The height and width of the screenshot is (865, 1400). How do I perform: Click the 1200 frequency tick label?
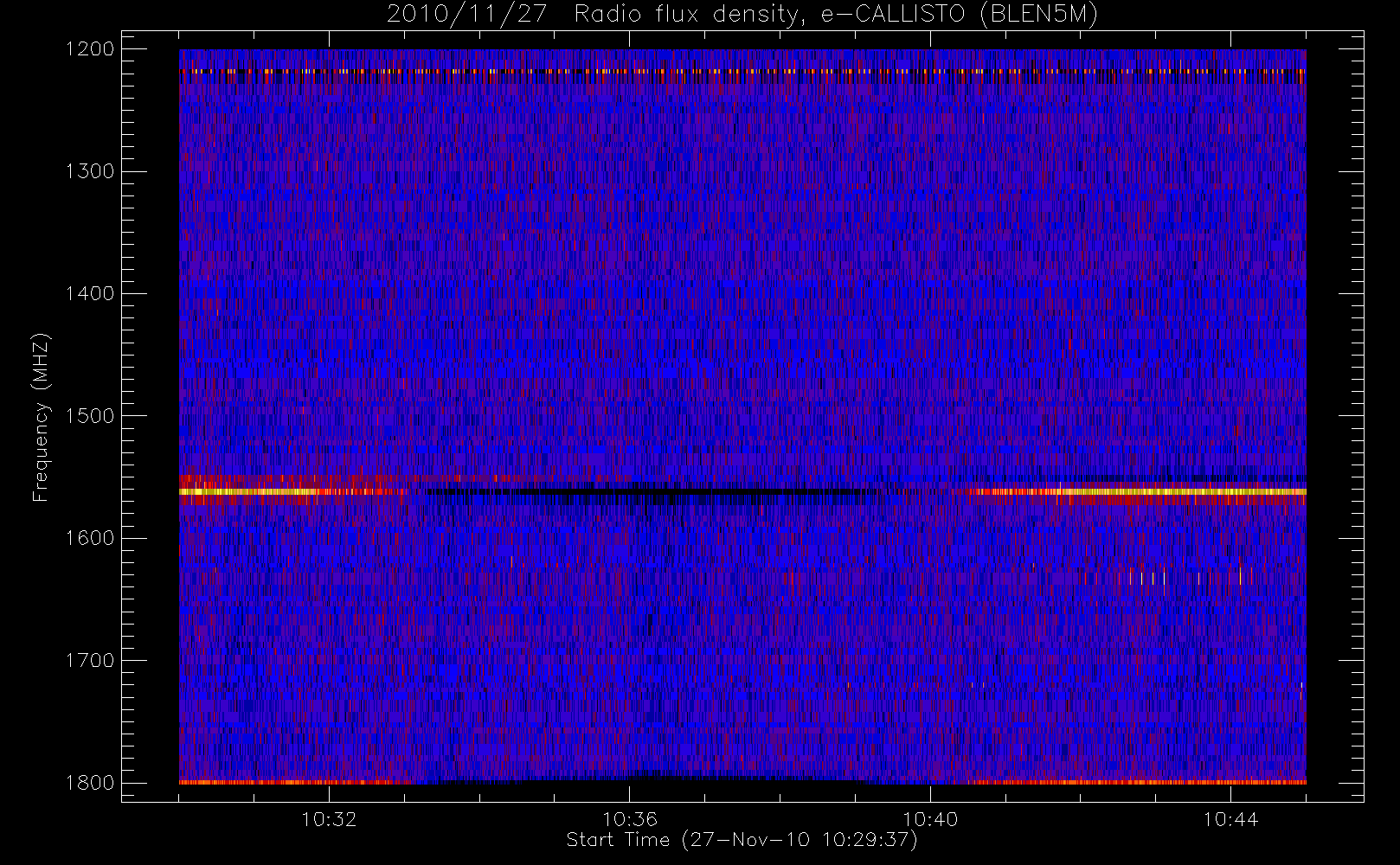[x=90, y=49]
